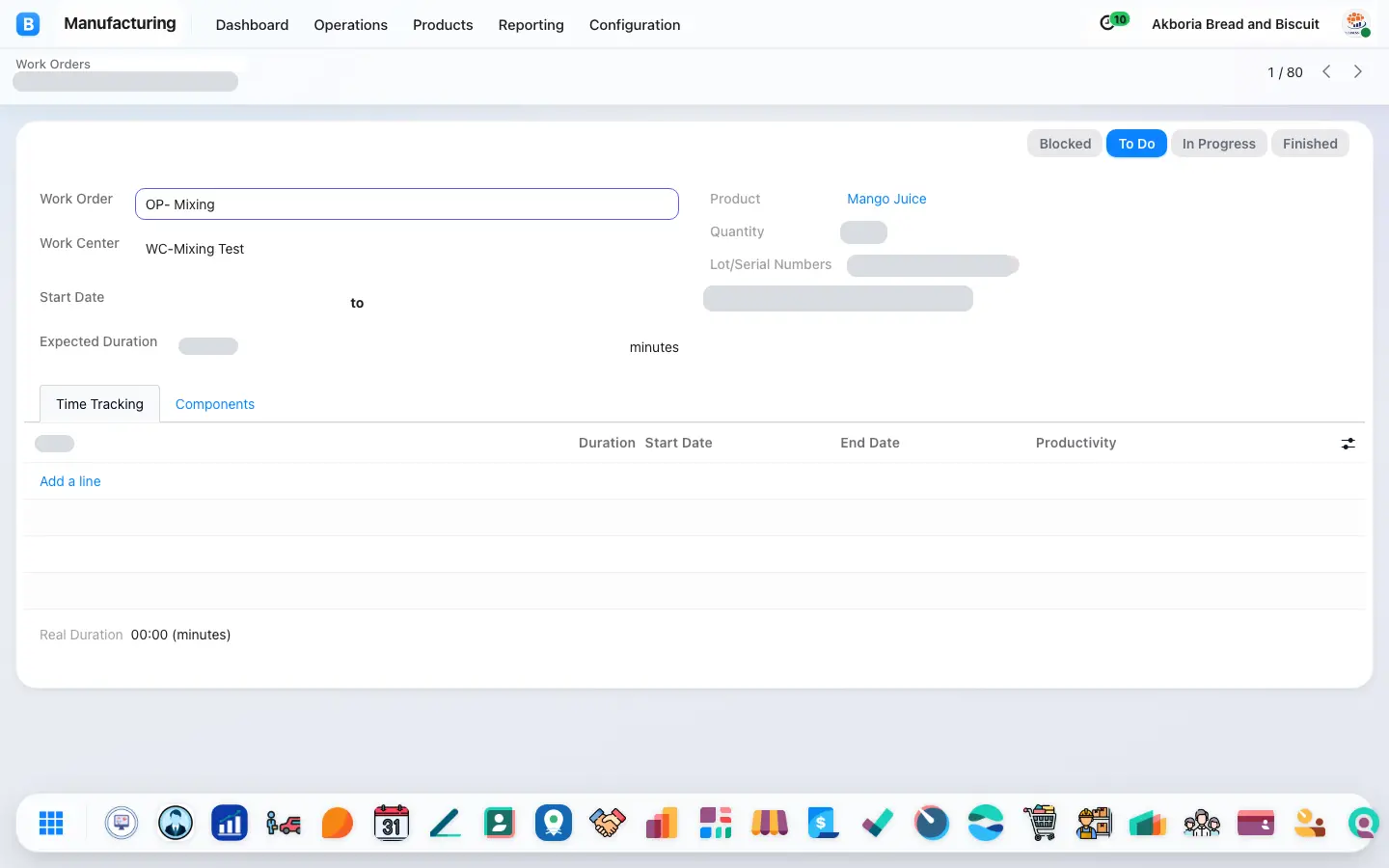Click the Akboria Bread and Biscuit company switcher

pos(1235,24)
